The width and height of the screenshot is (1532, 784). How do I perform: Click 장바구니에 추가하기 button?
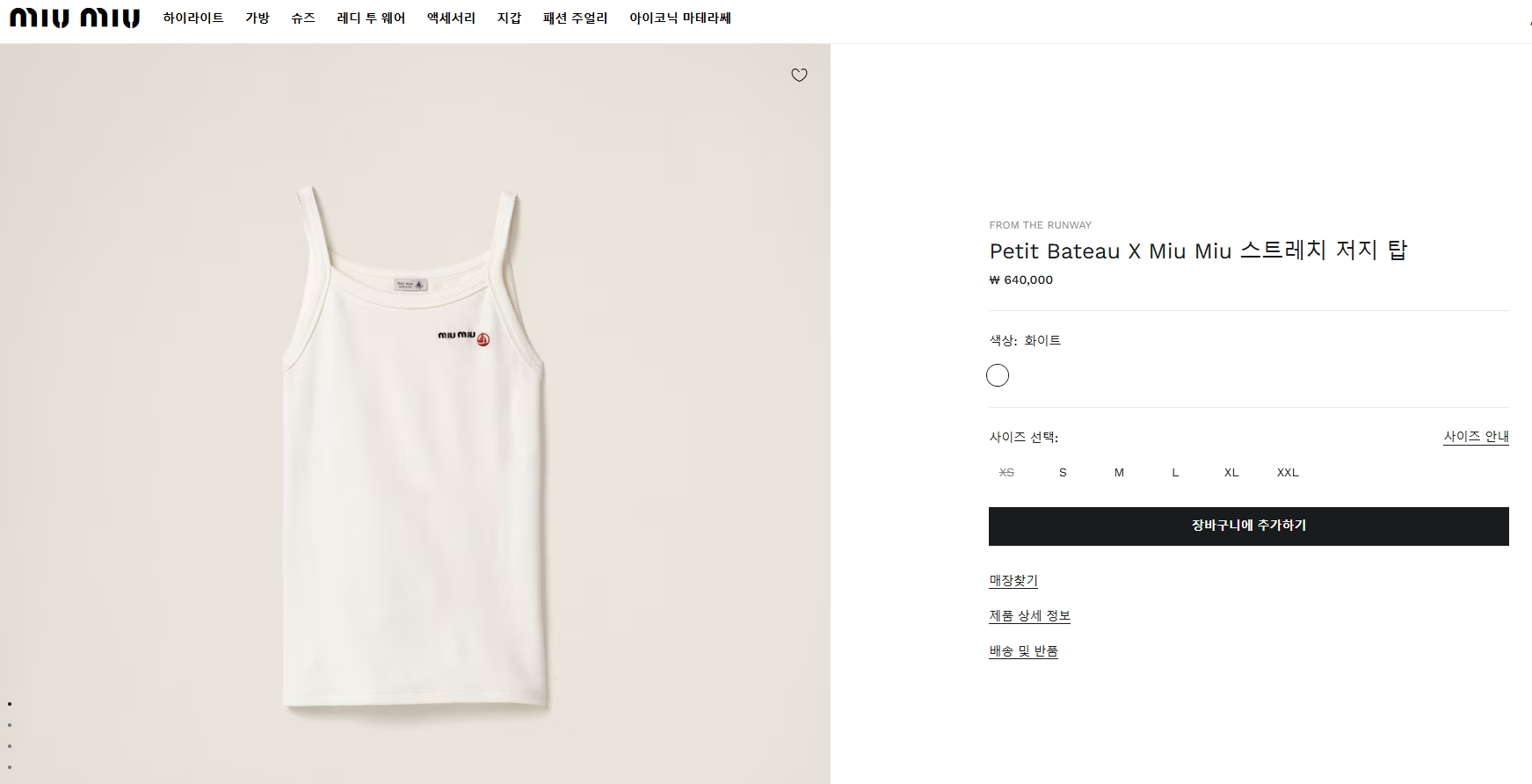(x=1248, y=526)
